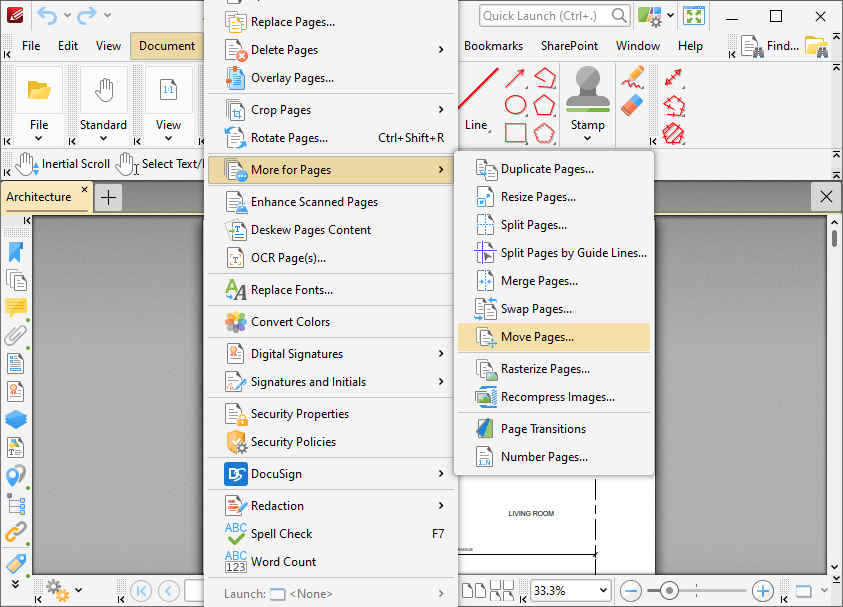843x607 pixels.
Task: Close the Architecture tab
Action: (x=84, y=190)
